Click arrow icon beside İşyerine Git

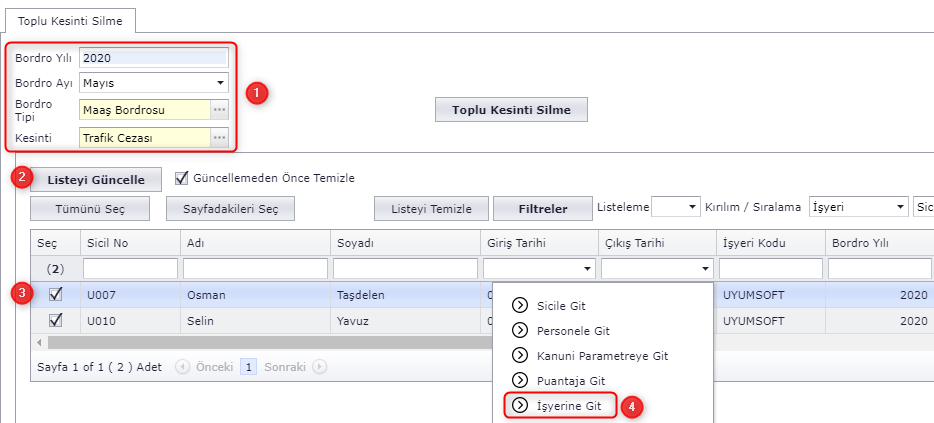click(x=519, y=405)
